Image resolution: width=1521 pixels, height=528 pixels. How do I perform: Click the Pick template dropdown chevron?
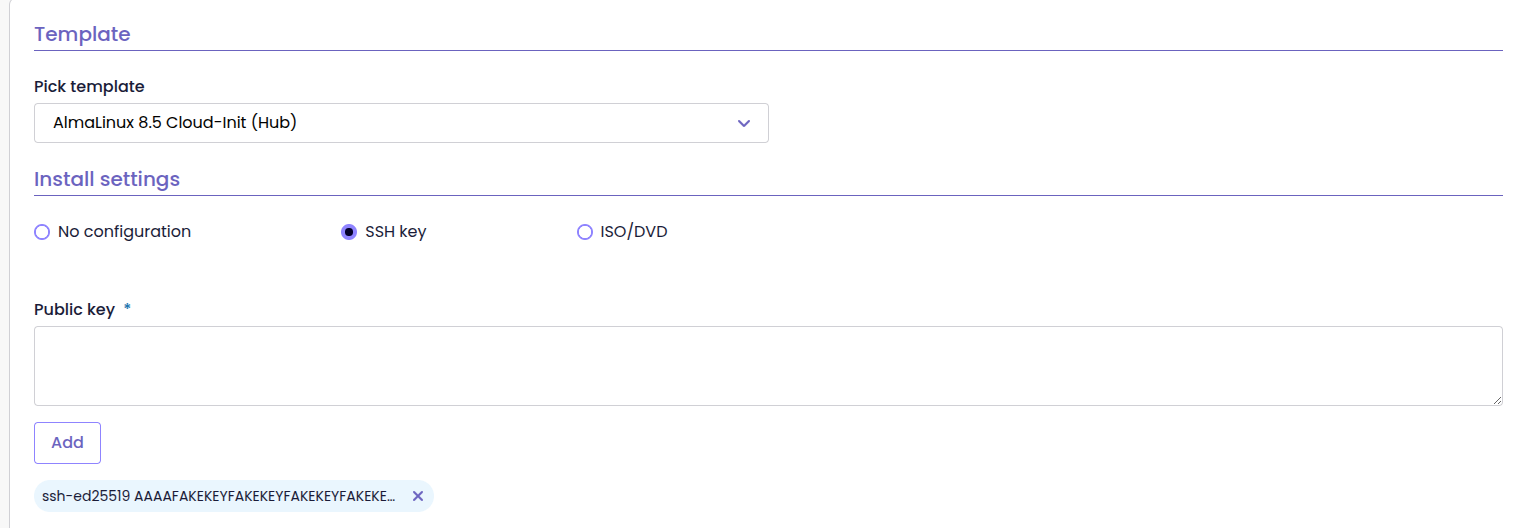[743, 123]
